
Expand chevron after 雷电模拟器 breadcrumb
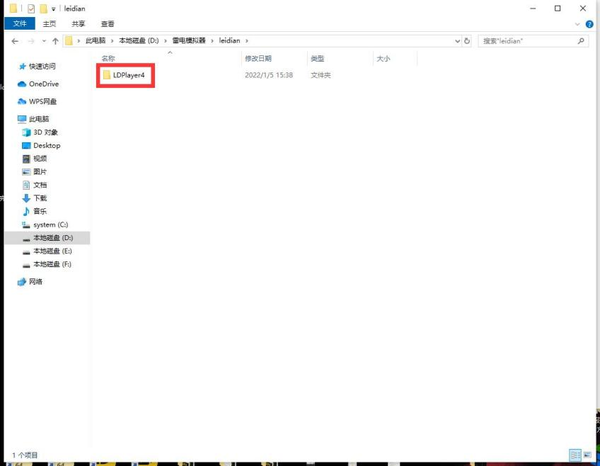212,41
